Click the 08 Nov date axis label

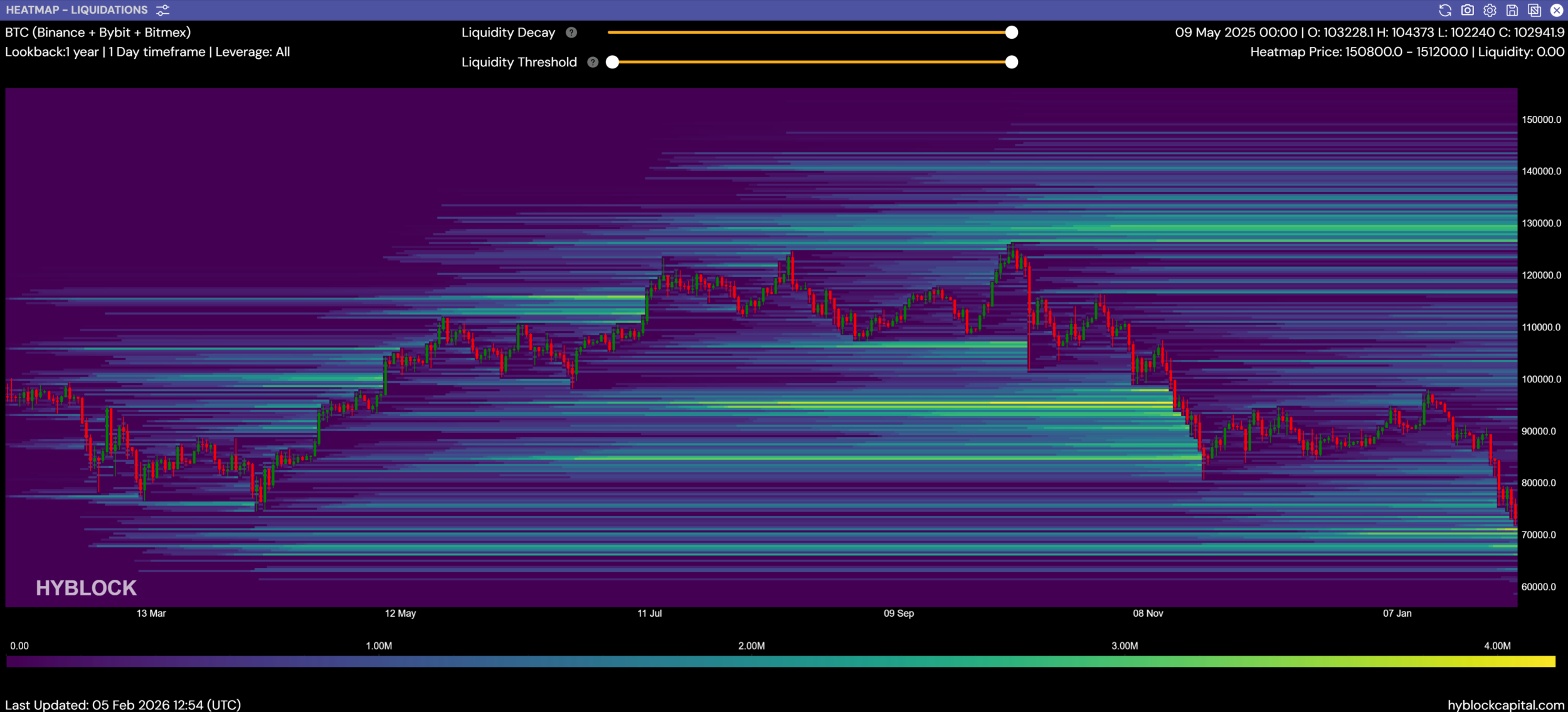(x=1148, y=613)
